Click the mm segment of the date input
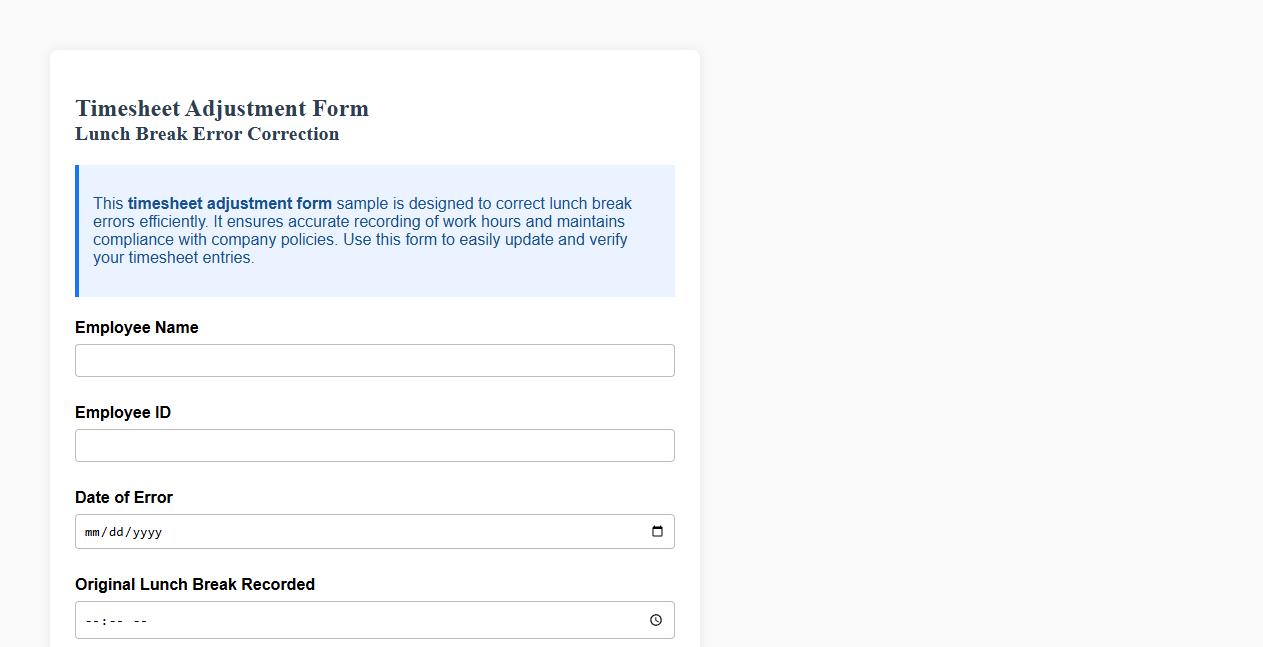 pyautogui.click(x=91, y=532)
